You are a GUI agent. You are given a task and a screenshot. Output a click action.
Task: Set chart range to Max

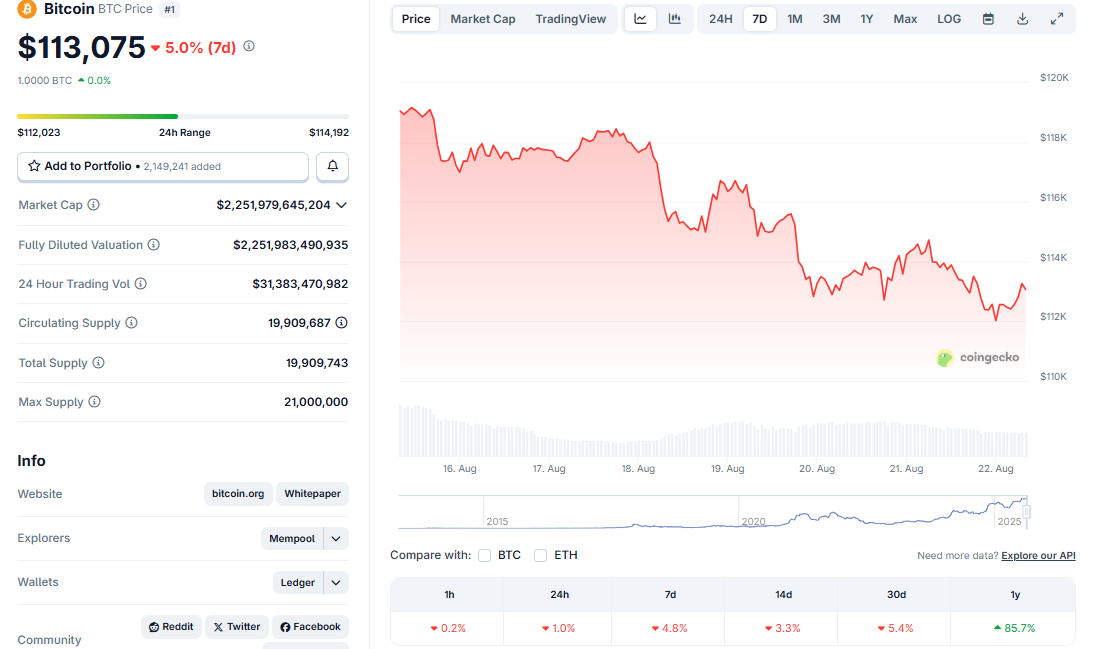click(x=905, y=19)
